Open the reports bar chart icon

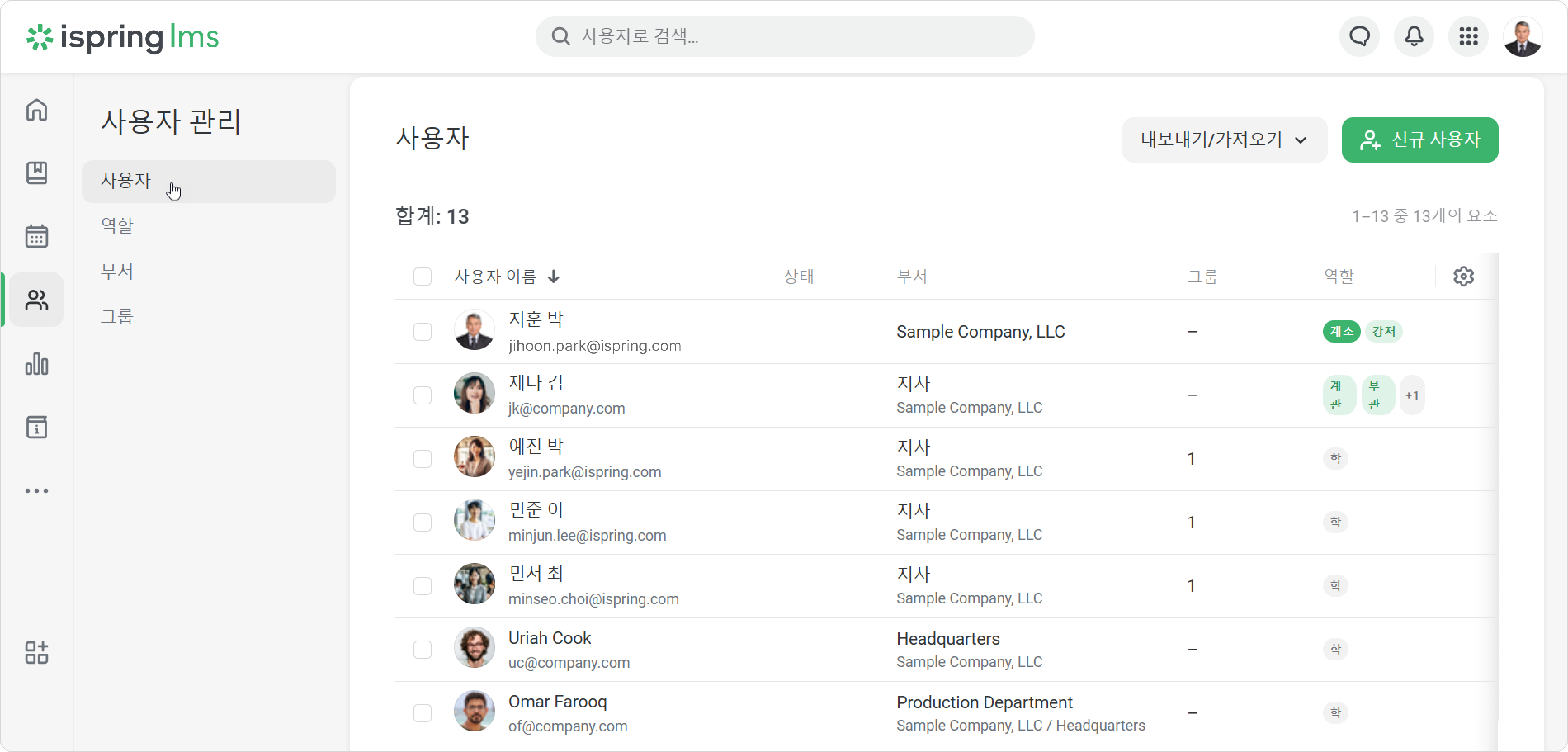37,364
